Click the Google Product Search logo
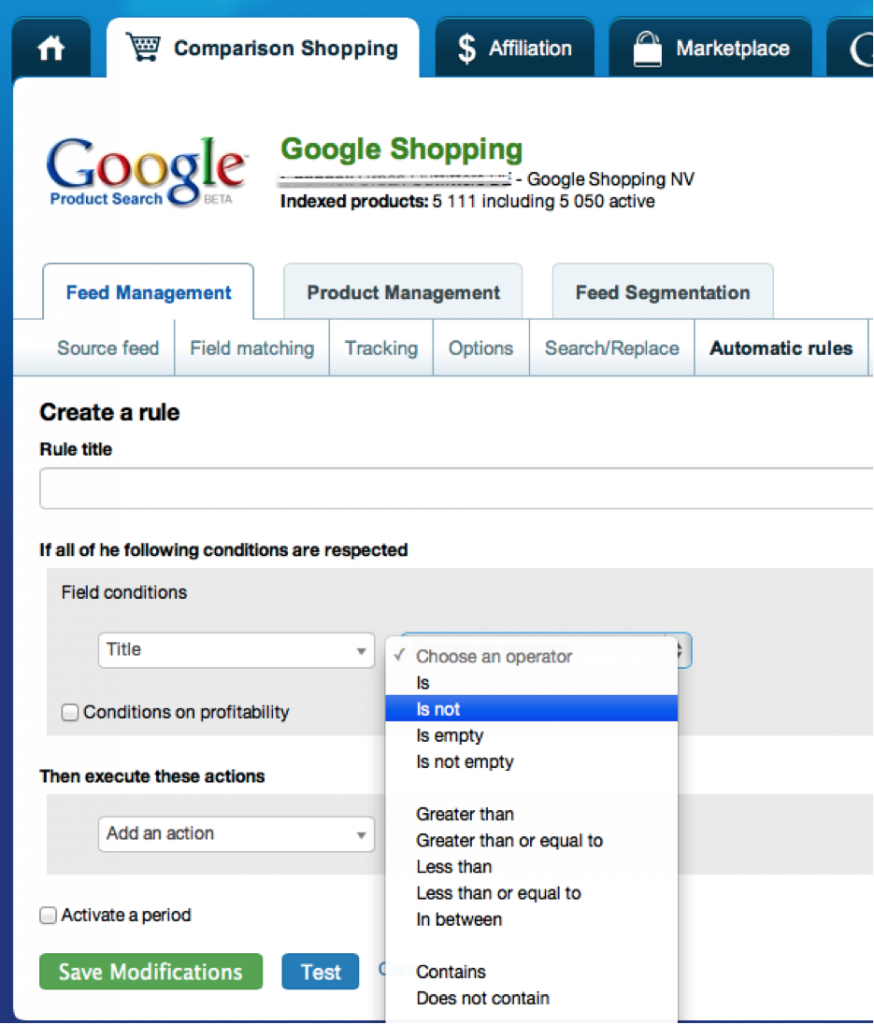Viewport: 874px width, 1024px height. (146, 172)
